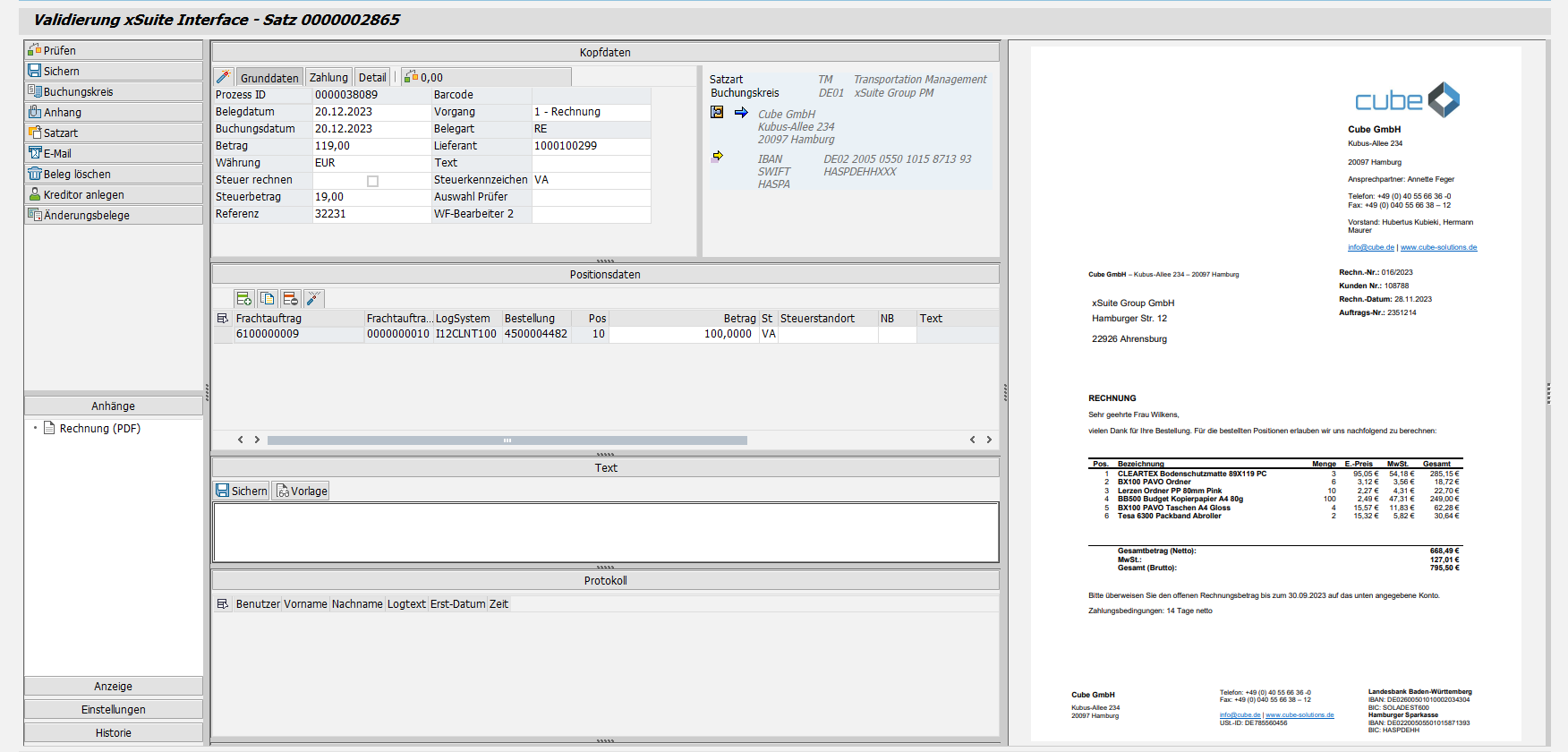Click the wand icon in Positionsdaten toolbar
1568x752 pixels.
(x=313, y=298)
